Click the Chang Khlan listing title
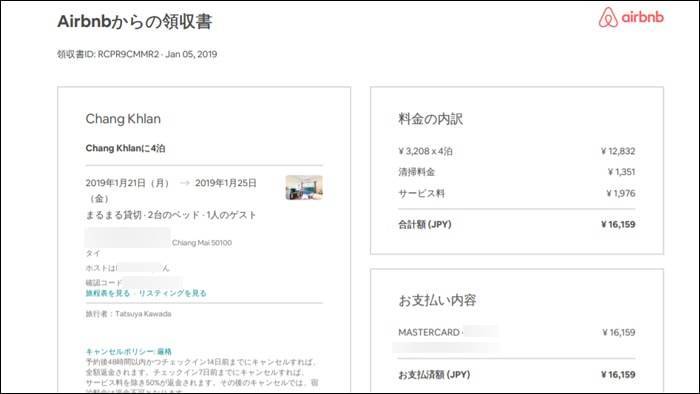Viewport: 700px width, 394px height. (123, 119)
